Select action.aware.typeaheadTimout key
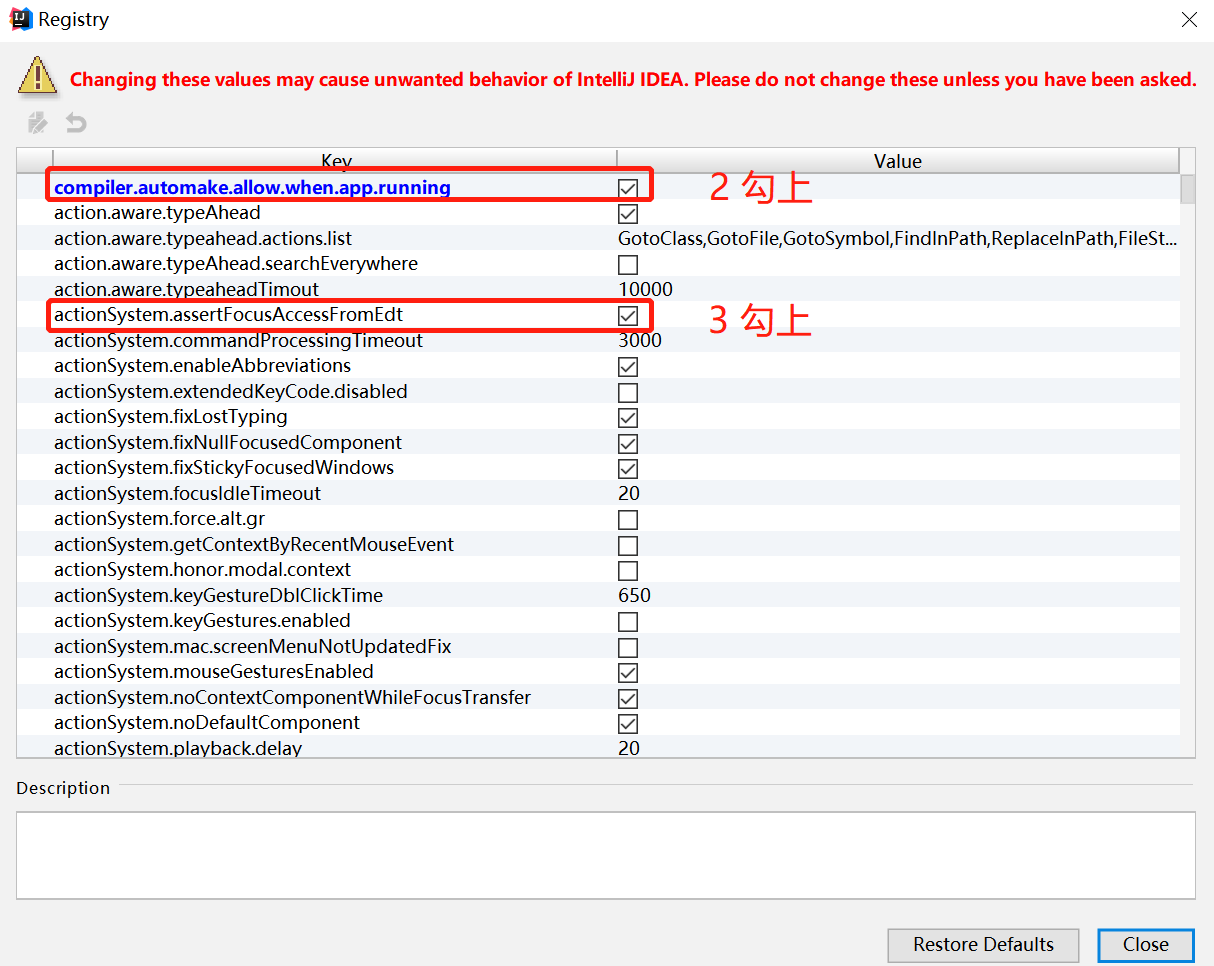This screenshot has height=966, width=1214. click(187, 290)
